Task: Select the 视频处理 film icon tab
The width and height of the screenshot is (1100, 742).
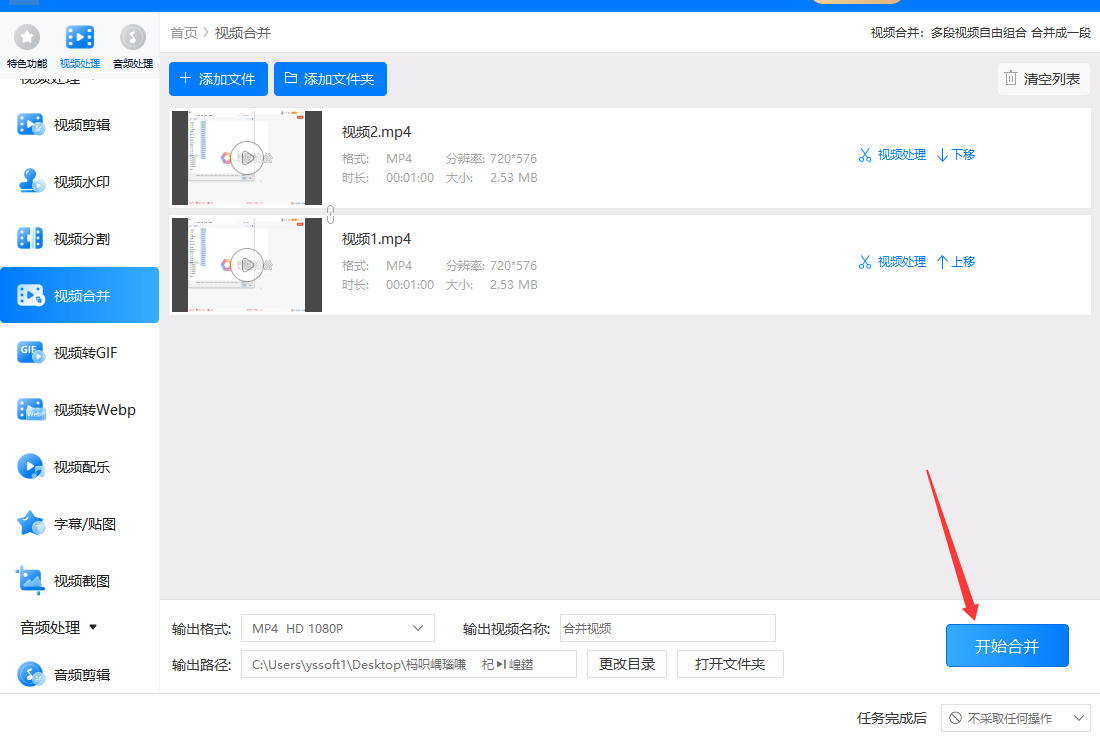Action: (x=80, y=46)
